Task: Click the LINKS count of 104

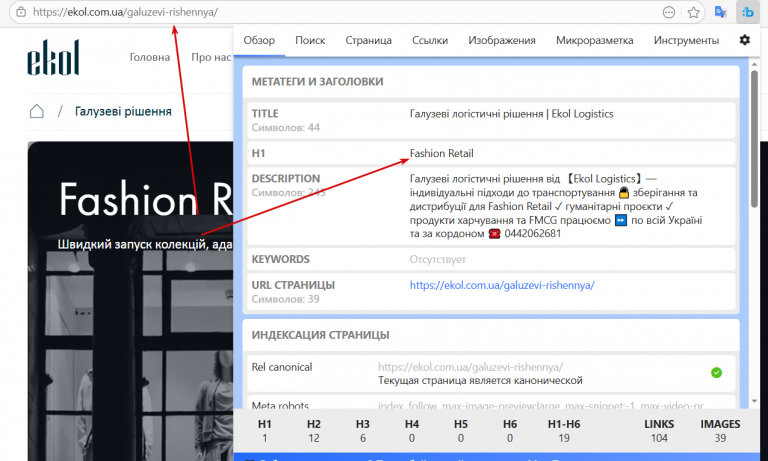Action: click(659, 431)
